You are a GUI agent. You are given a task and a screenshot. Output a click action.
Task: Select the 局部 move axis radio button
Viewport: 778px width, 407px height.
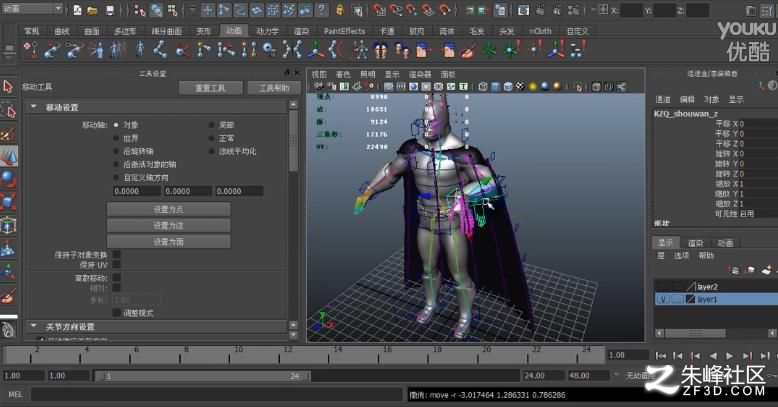click(x=211, y=125)
